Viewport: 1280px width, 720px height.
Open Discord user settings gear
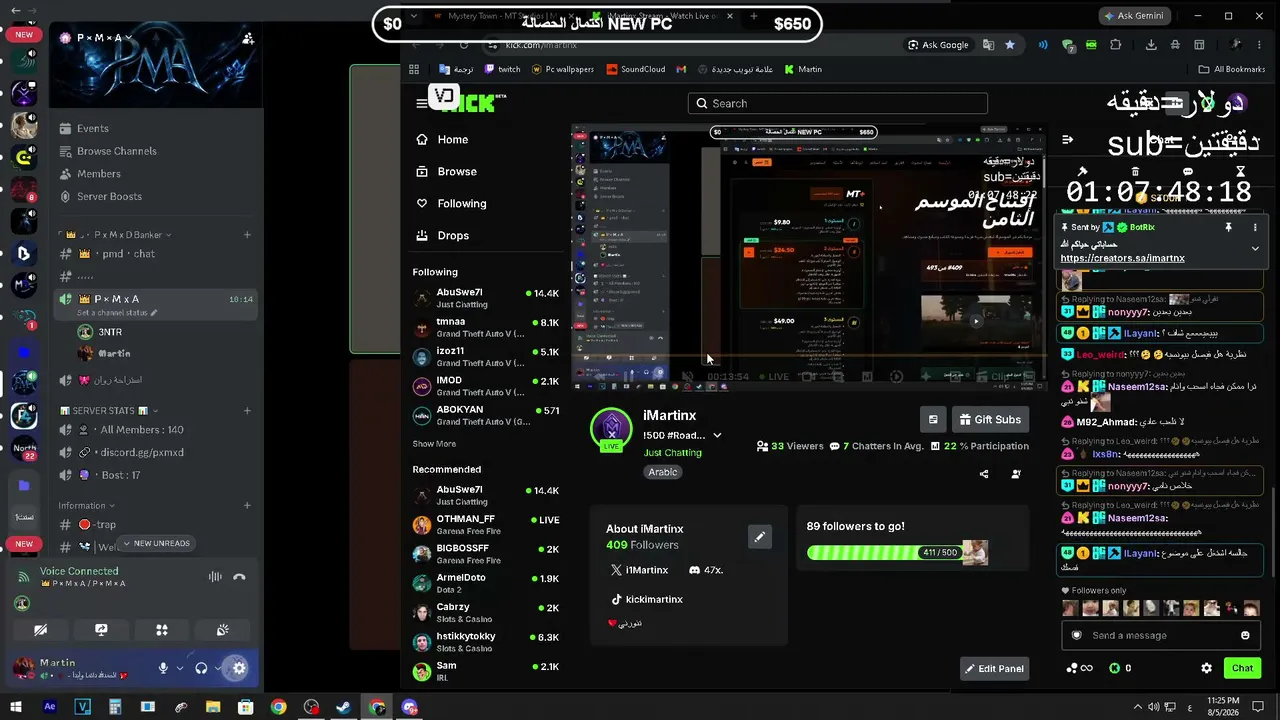coord(238,668)
